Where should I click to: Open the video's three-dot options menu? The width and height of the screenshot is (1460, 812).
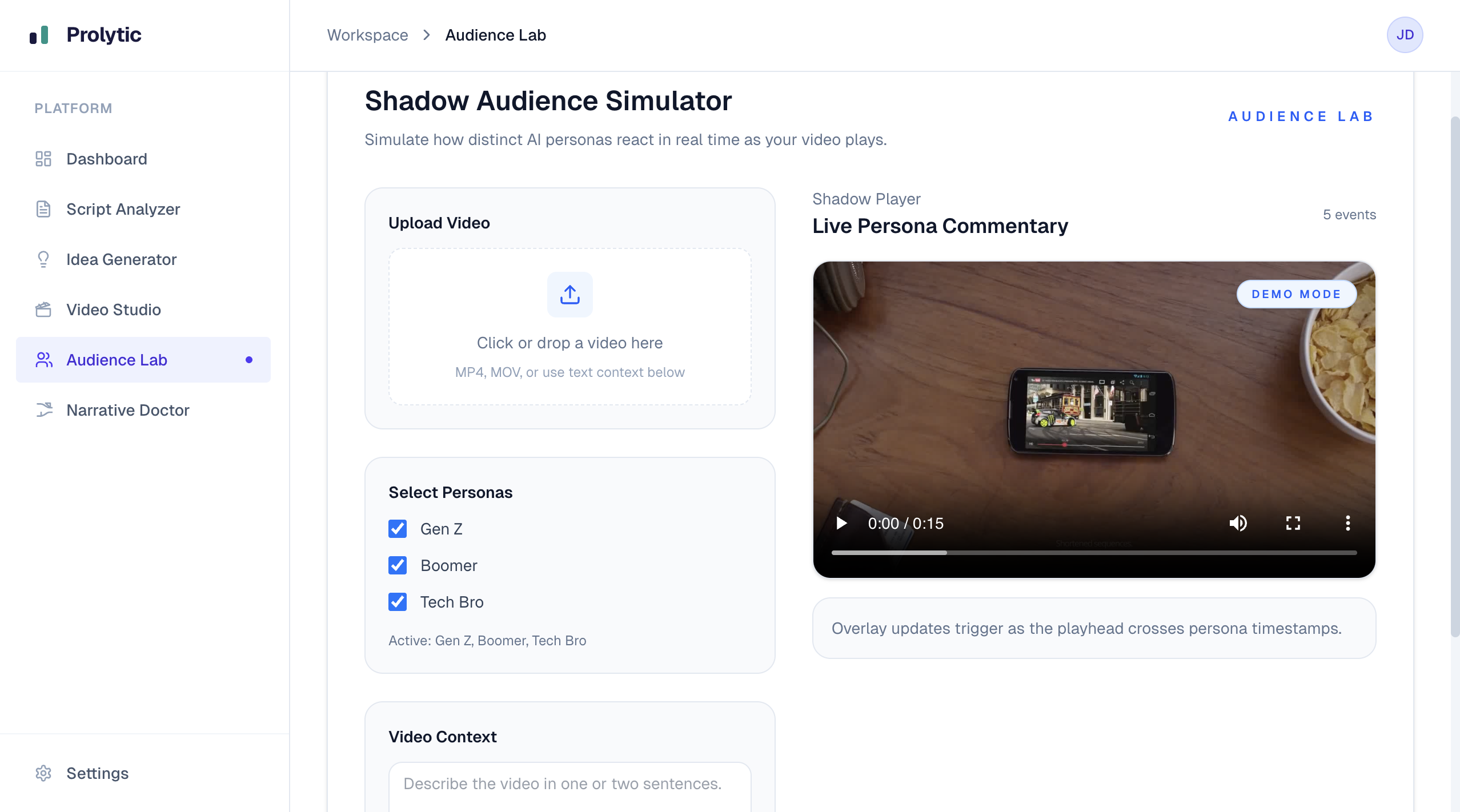tap(1347, 523)
